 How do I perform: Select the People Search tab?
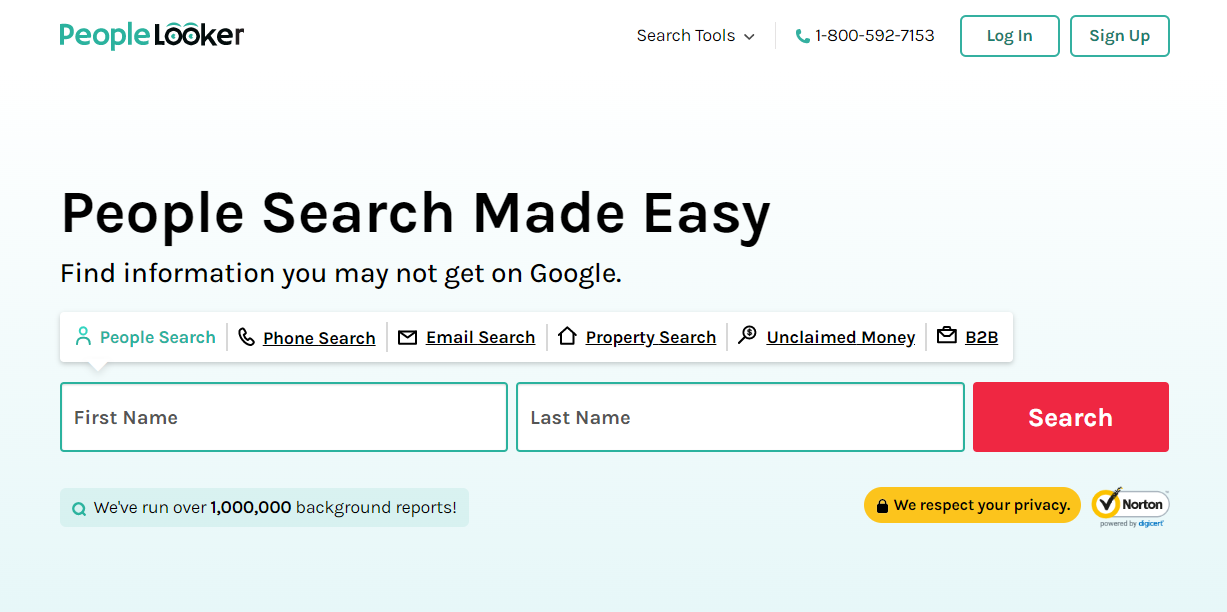click(146, 337)
